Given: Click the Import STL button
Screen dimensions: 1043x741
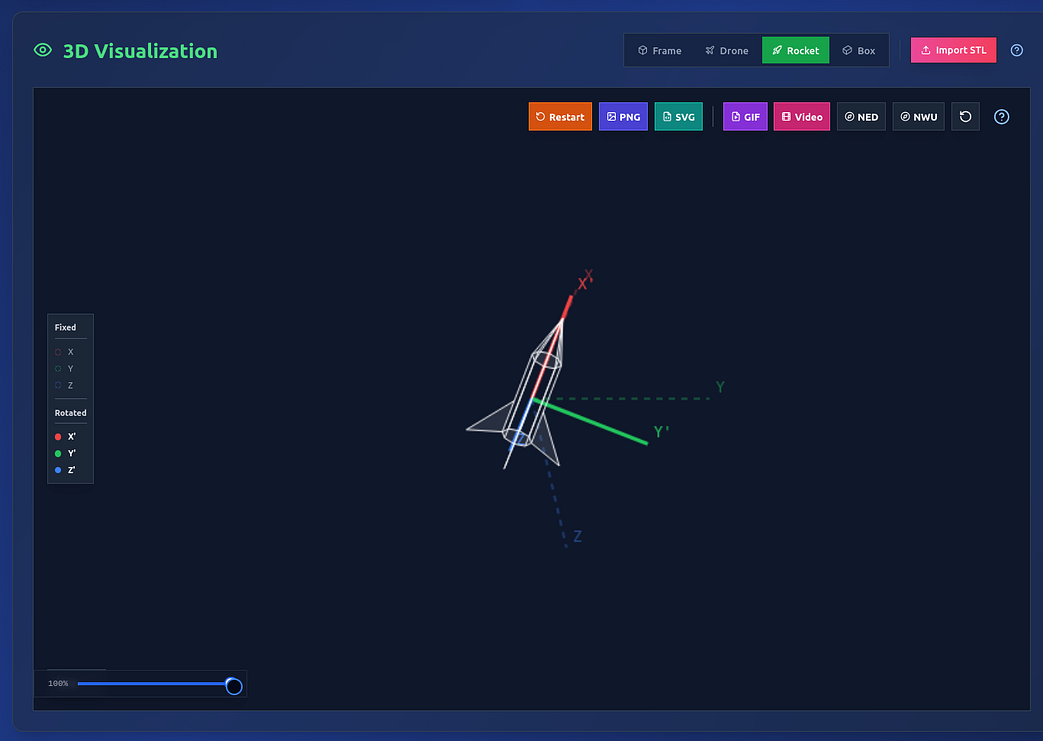Looking at the screenshot, I should (x=953, y=50).
